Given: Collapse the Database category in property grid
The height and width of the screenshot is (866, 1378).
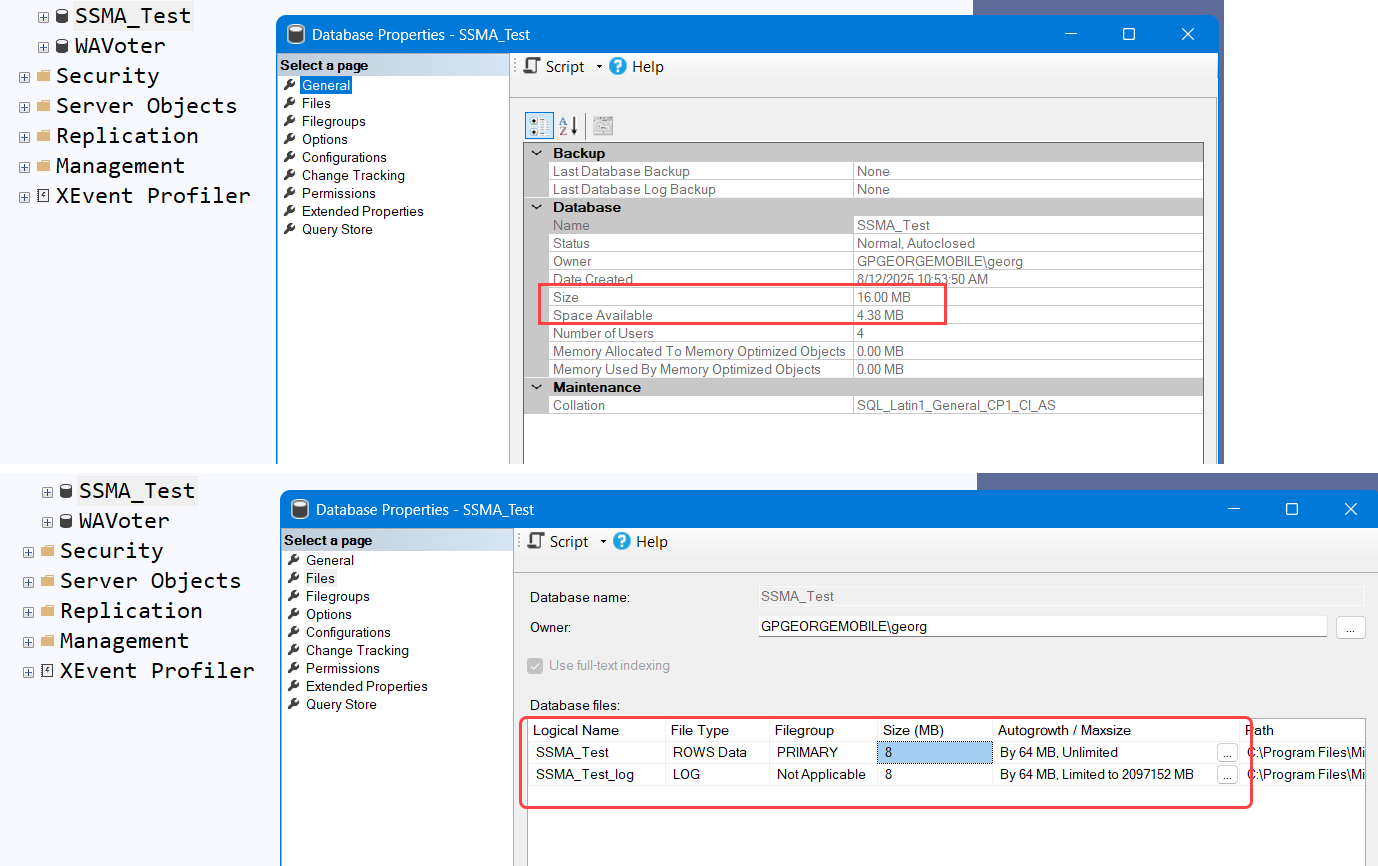Looking at the screenshot, I should (537, 207).
